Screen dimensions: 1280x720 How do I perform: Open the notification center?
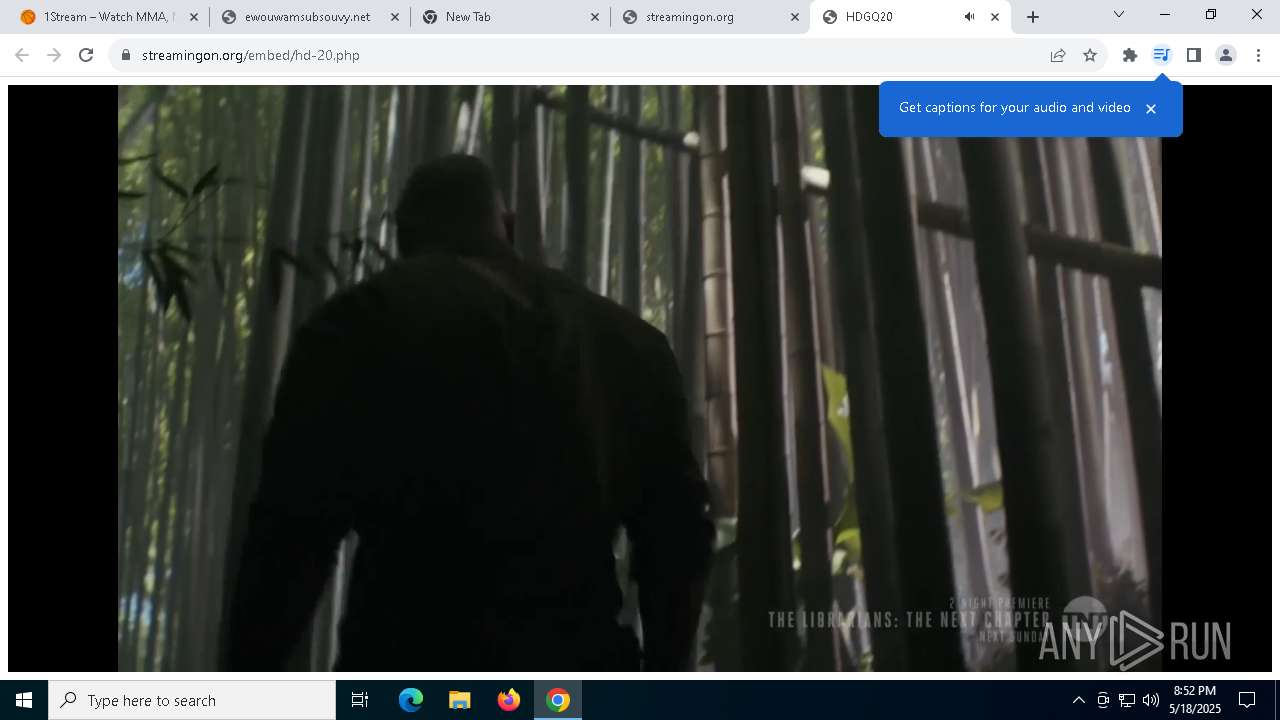click(1247, 700)
